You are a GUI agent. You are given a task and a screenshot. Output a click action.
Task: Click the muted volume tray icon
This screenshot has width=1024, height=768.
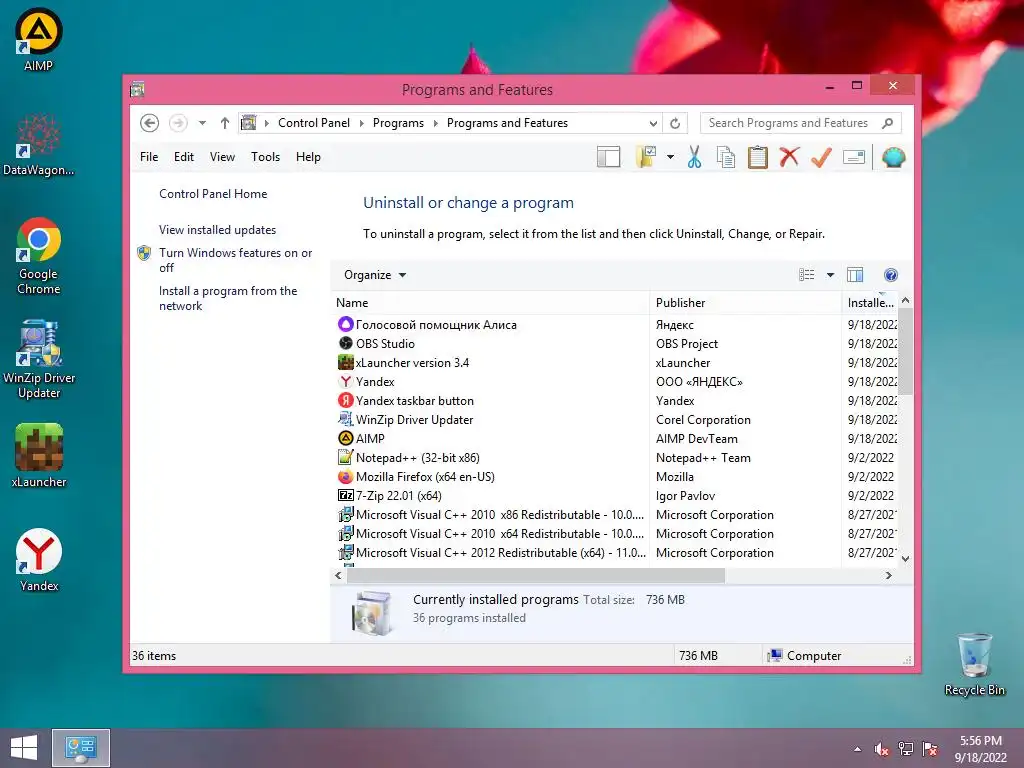[x=881, y=749]
